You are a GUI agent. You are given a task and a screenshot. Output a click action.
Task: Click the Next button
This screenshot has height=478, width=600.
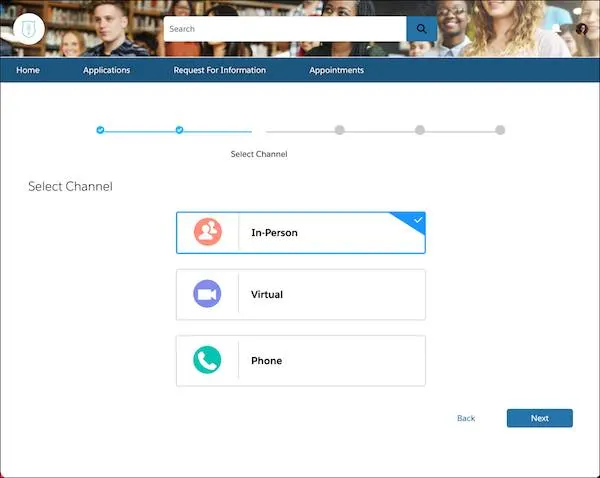(540, 418)
